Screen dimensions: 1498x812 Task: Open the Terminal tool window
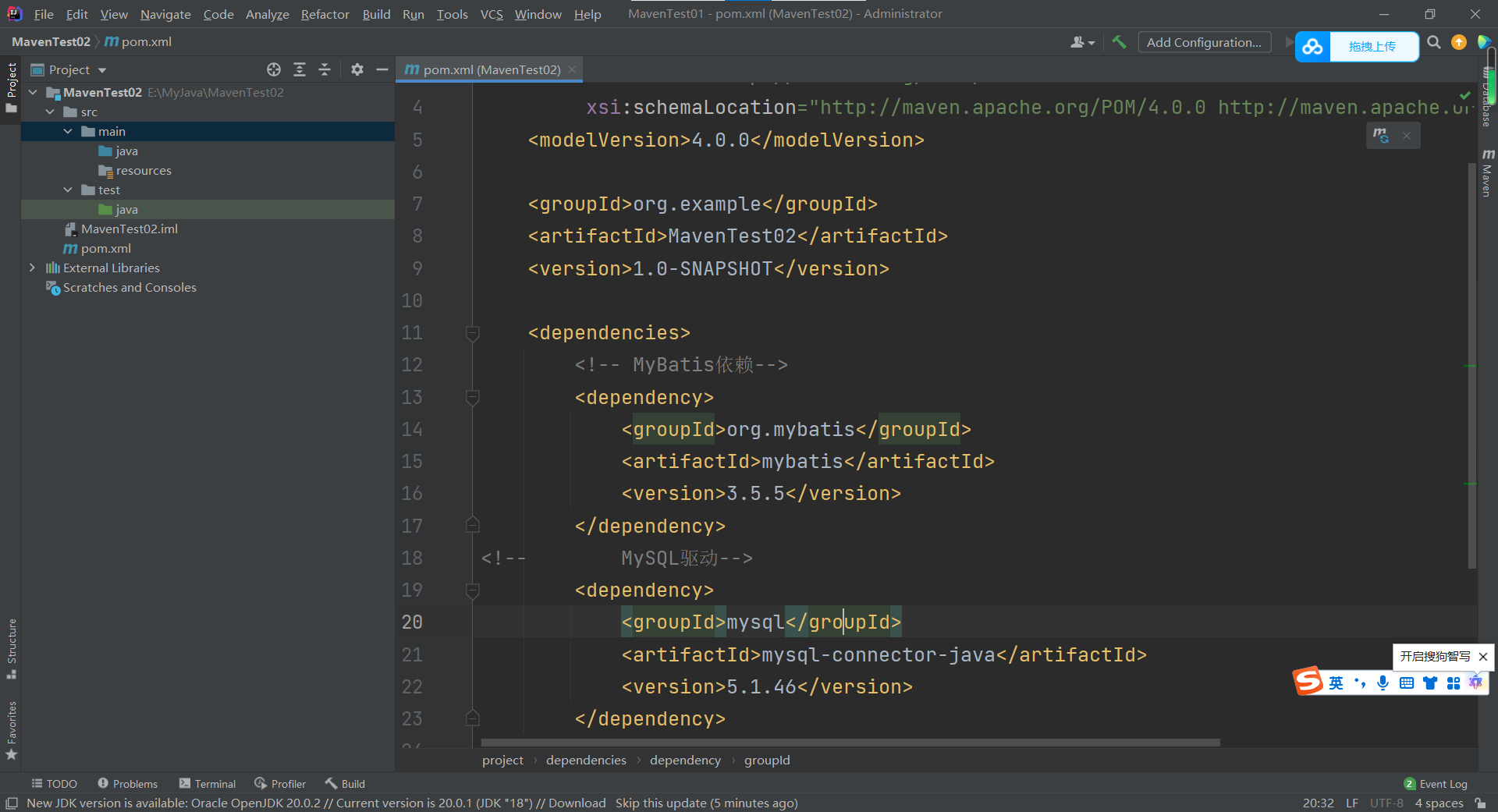coord(207,784)
